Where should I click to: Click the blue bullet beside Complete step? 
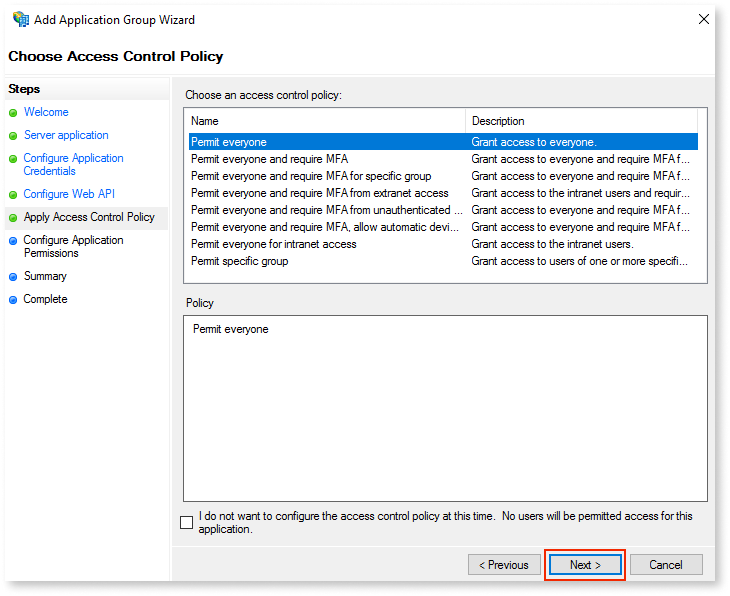[x=13, y=300]
